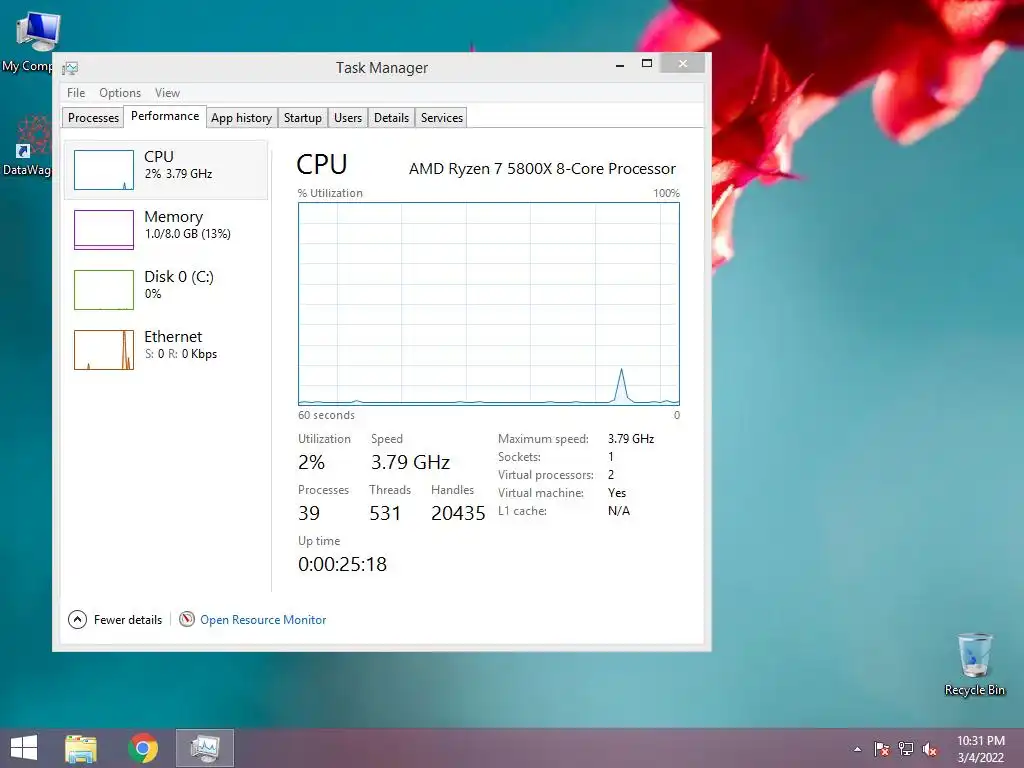Launch Google Chrome from the taskbar
Viewport: 1024px width, 768px height.
(x=143, y=748)
